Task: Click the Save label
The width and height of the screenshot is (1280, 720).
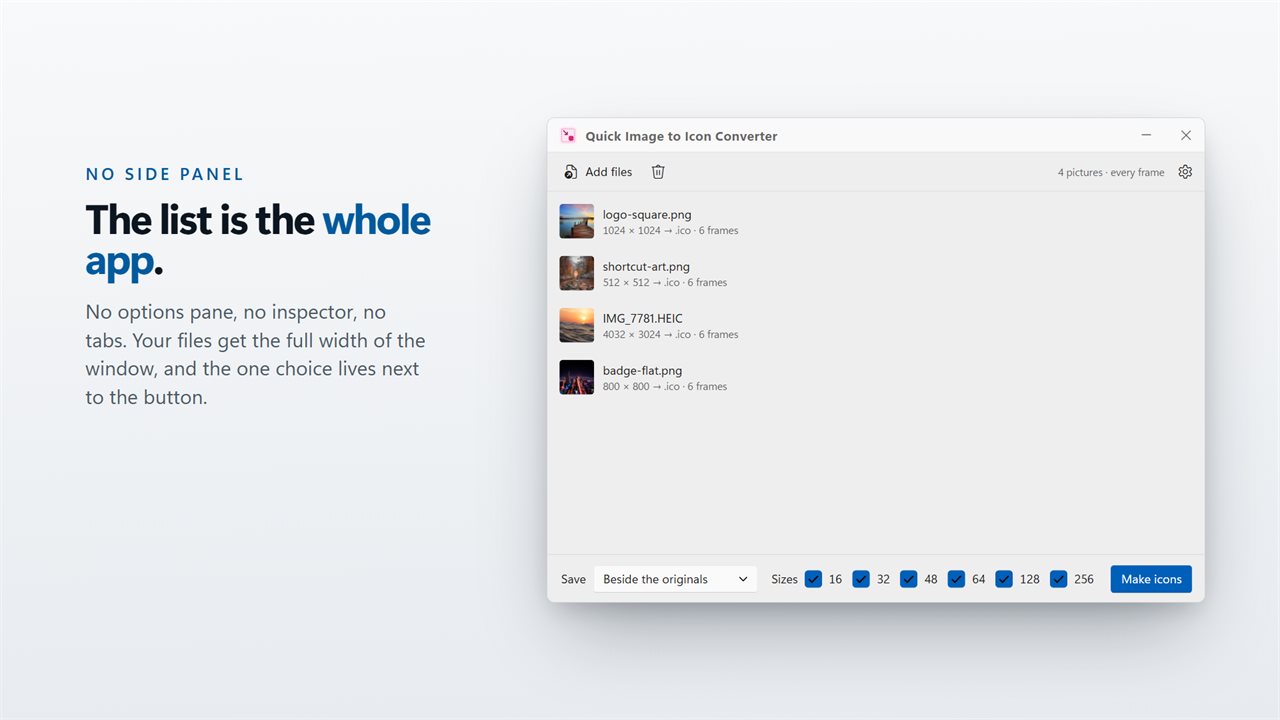Action: click(574, 579)
